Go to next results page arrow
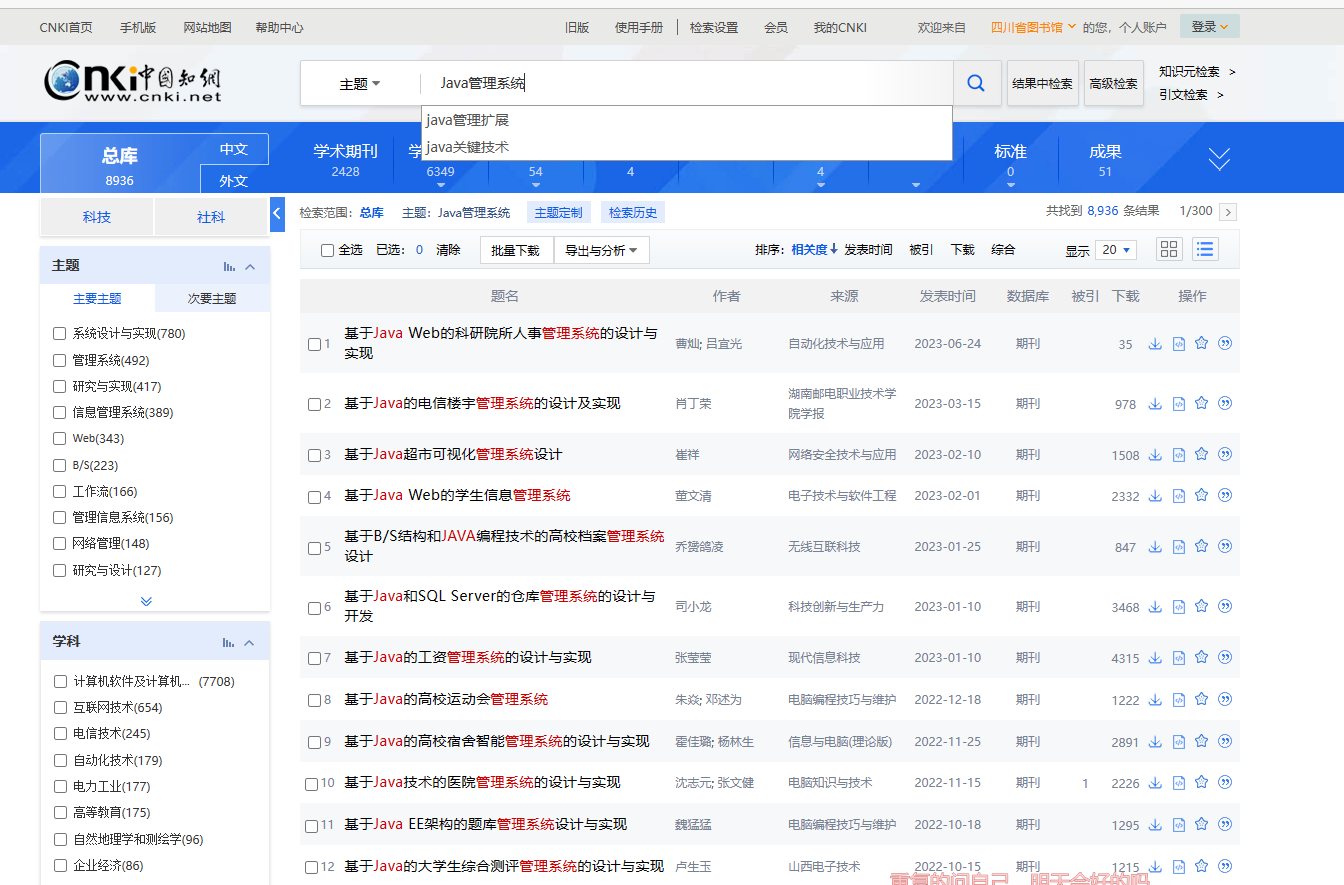The height and width of the screenshot is (885, 1344). click(x=1229, y=212)
